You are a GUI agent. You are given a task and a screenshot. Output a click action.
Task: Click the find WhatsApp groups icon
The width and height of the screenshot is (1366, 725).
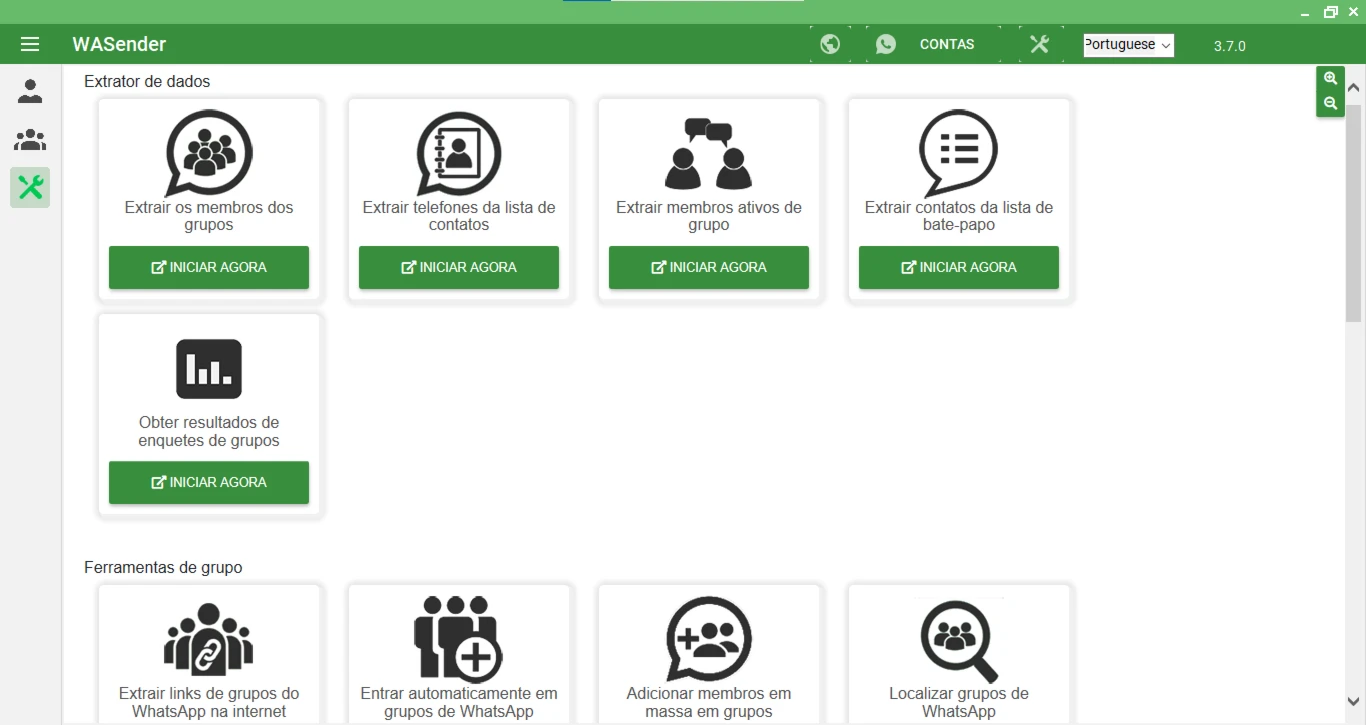pyautogui.click(x=959, y=639)
